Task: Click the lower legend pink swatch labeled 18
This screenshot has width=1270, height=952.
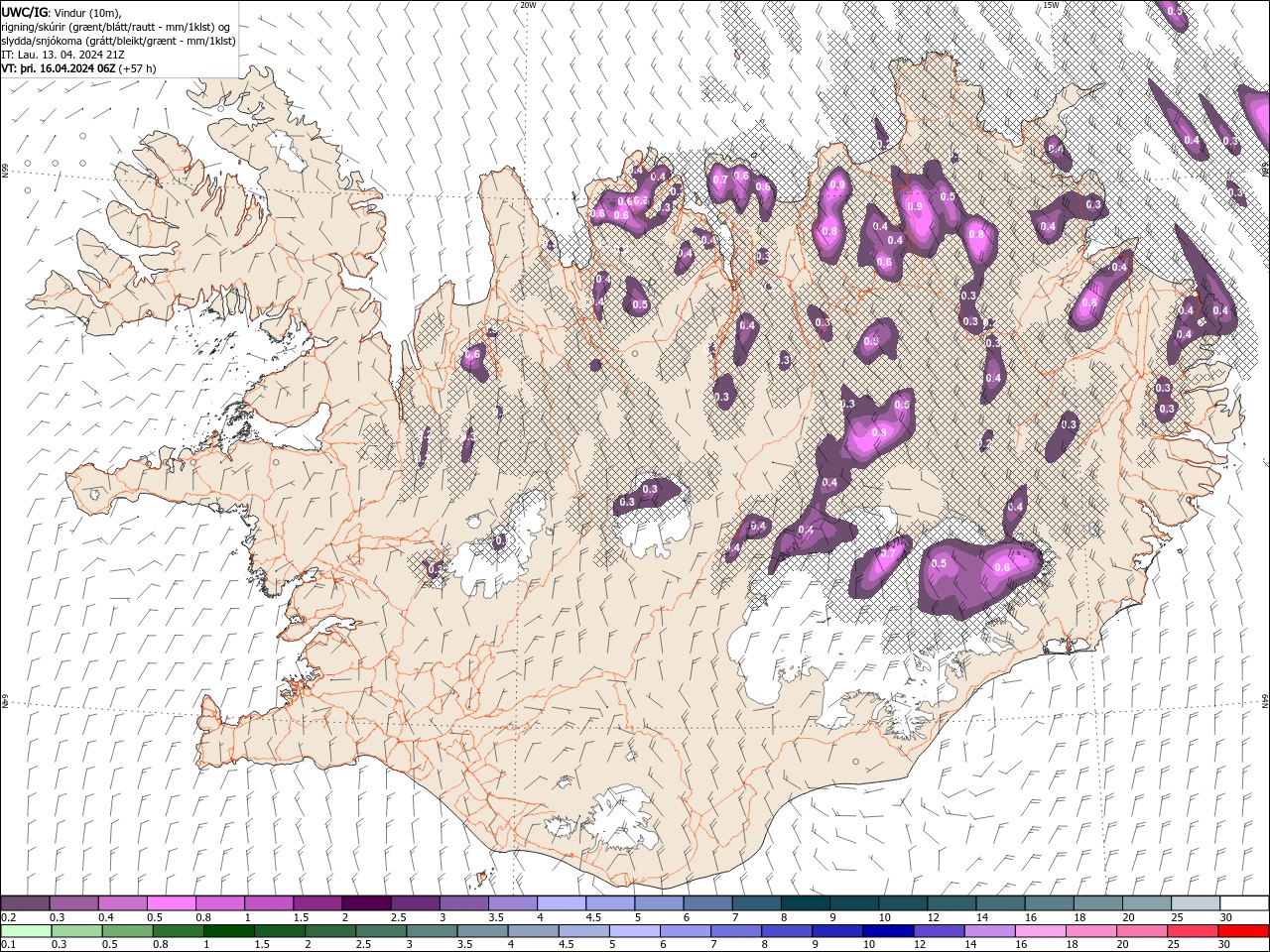Action: click(x=1091, y=931)
